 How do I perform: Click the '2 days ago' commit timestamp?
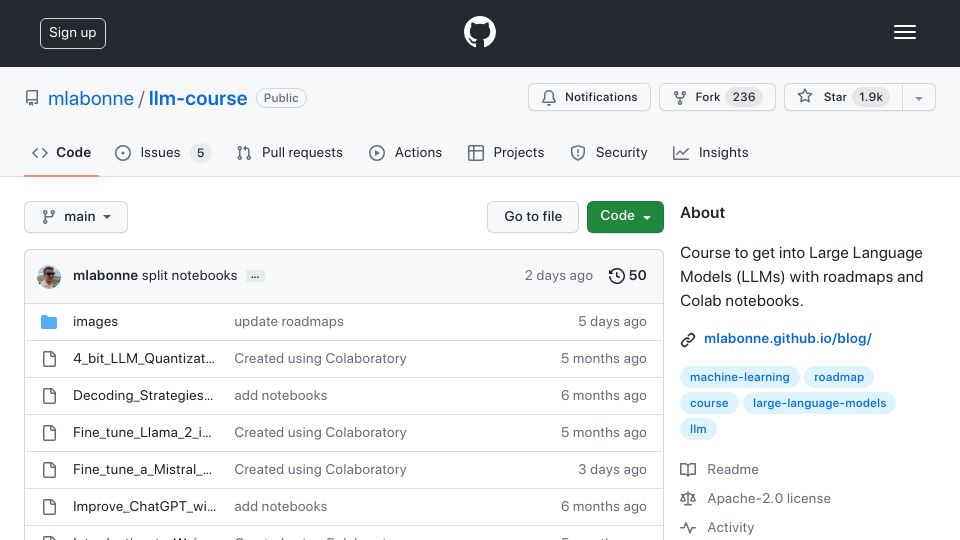(558, 276)
